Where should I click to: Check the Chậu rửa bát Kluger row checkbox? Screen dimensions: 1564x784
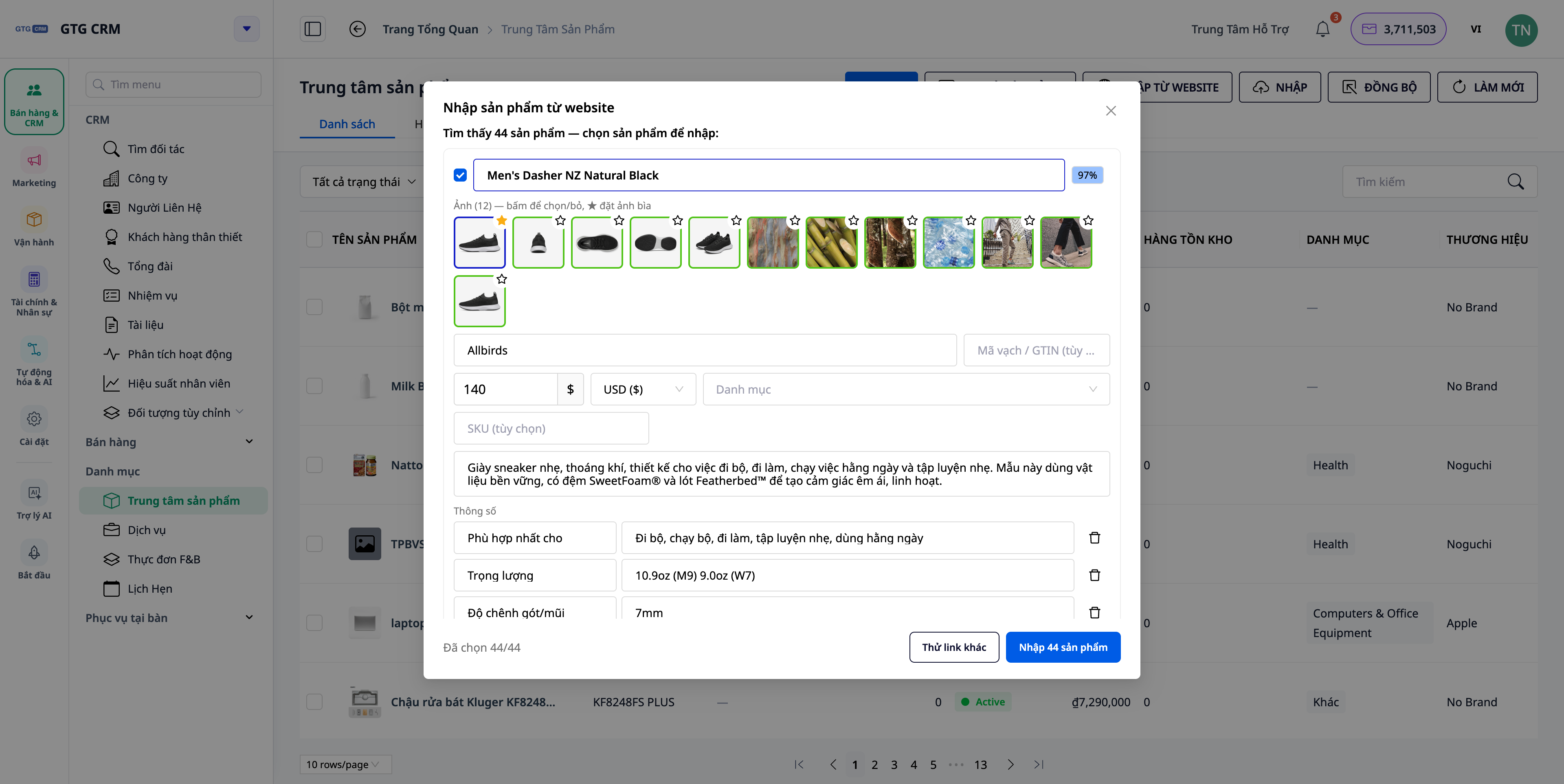coord(314,702)
